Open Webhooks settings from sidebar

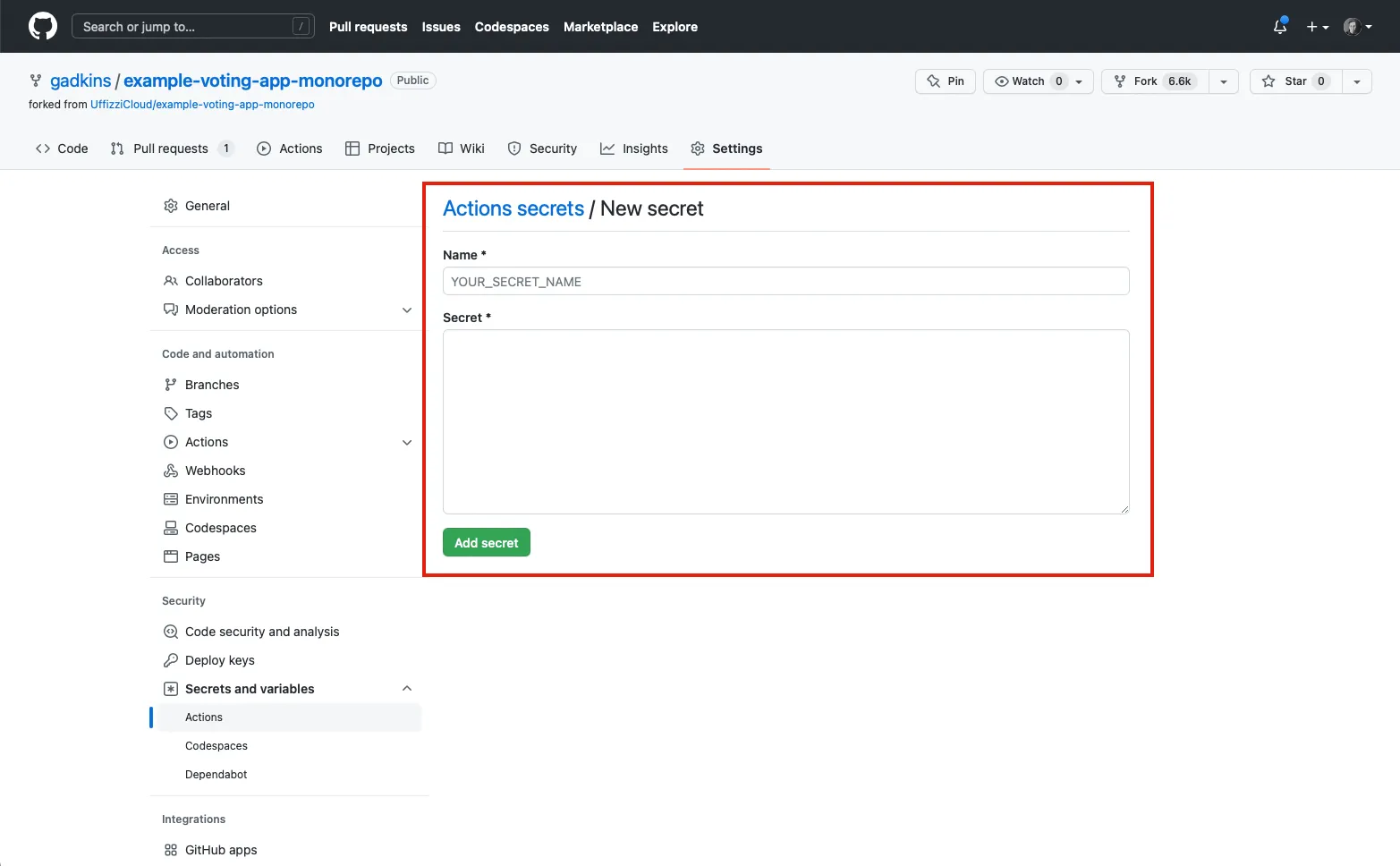(x=215, y=471)
